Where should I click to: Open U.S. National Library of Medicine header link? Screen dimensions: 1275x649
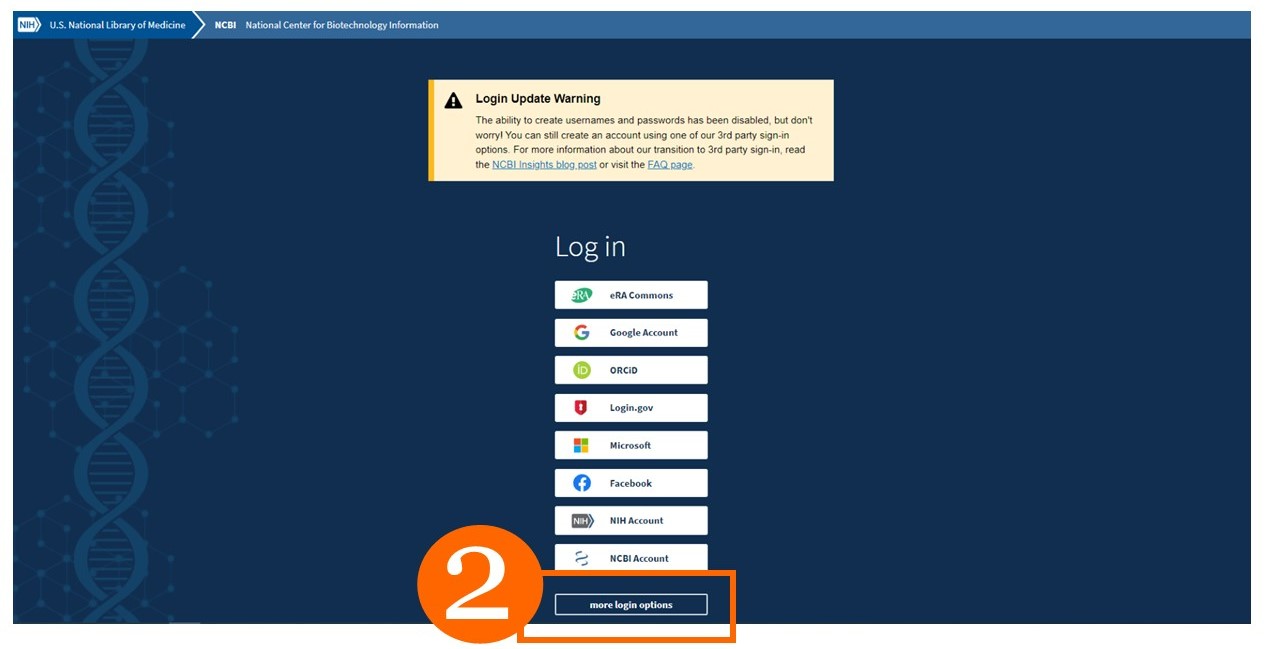[115, 24]
